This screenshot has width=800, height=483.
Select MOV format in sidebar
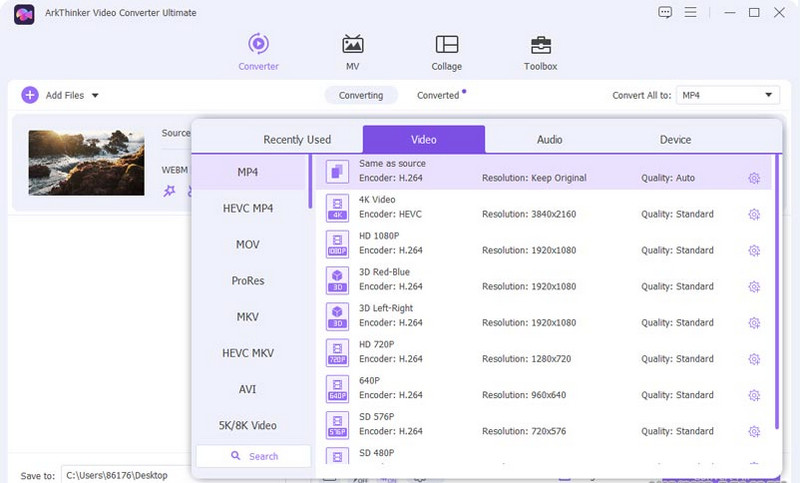248,244
